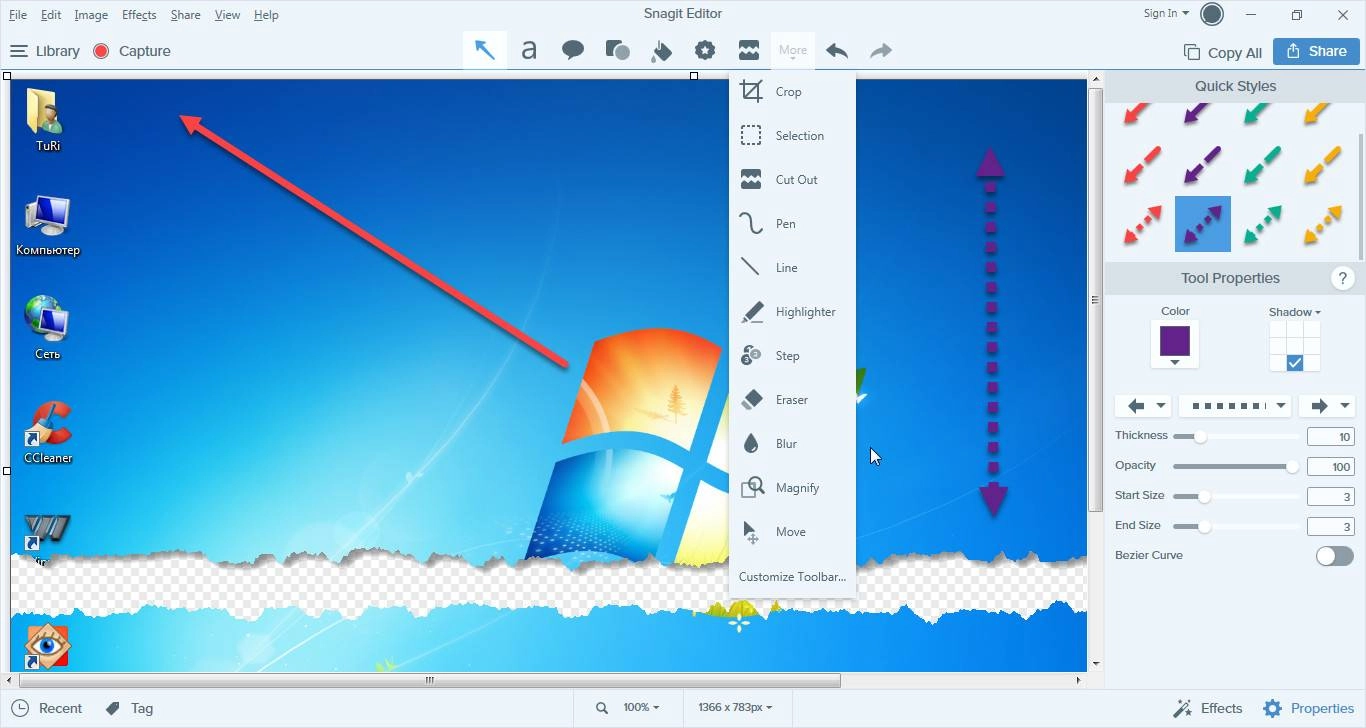Select the Arrow tool in the toolbar

(x=485, y=50)
